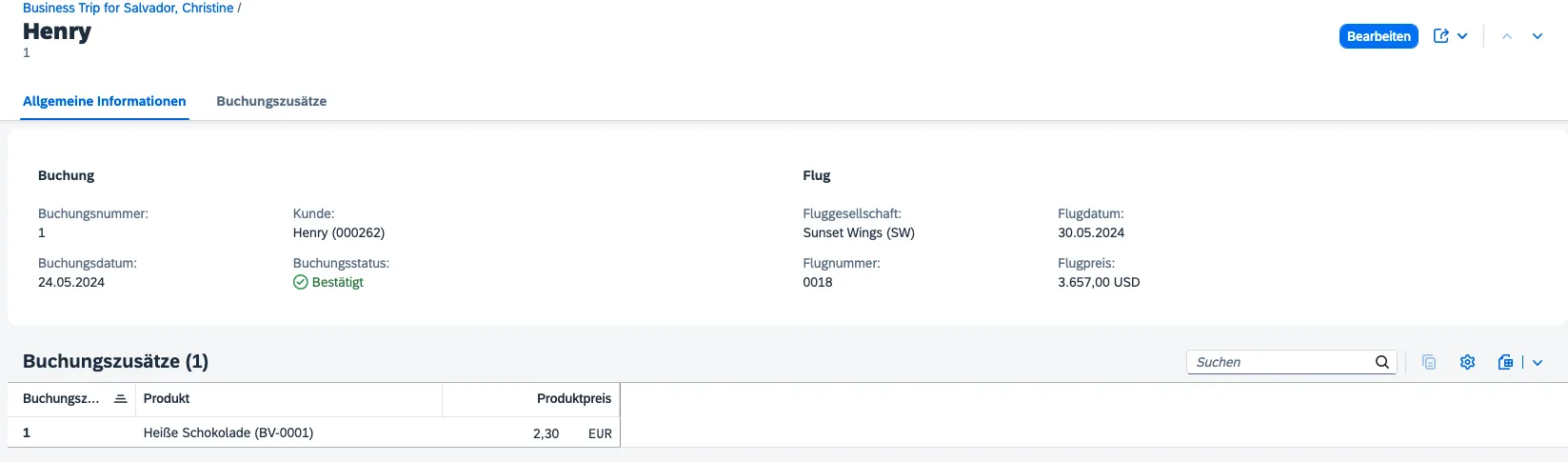Screen dimensions: 1568x462
Task: Go to next item with down arrow
Action: pos(1538,36)
